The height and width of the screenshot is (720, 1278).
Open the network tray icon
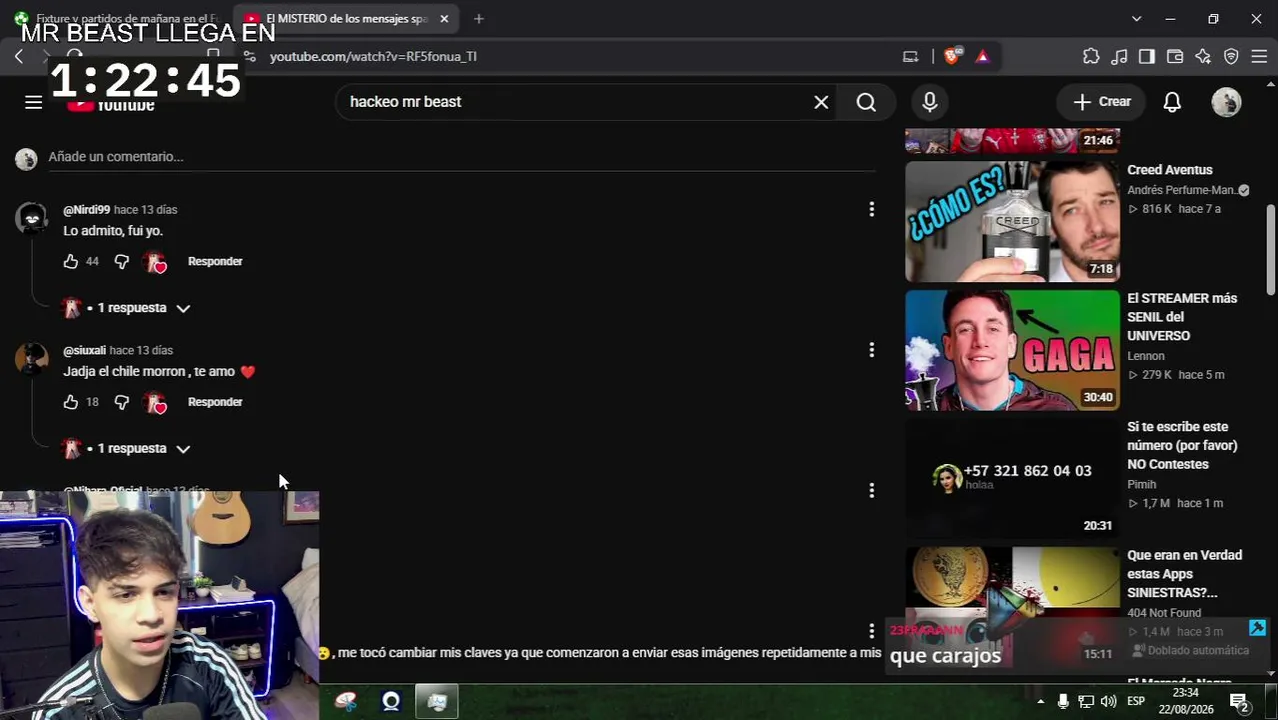point(1086,702)
